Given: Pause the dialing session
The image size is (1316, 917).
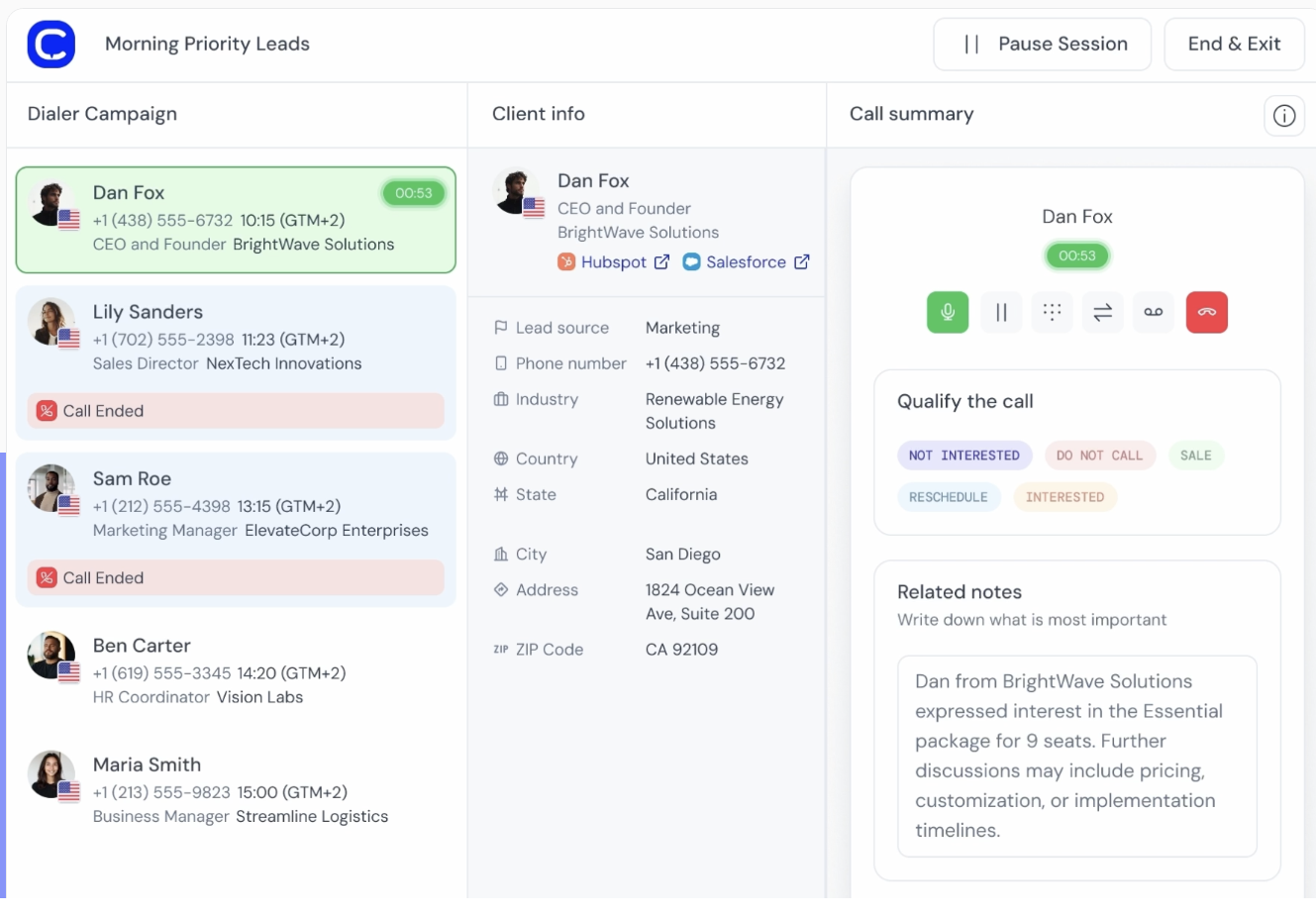Looking at the screenshot, I should pos(1042,45).
